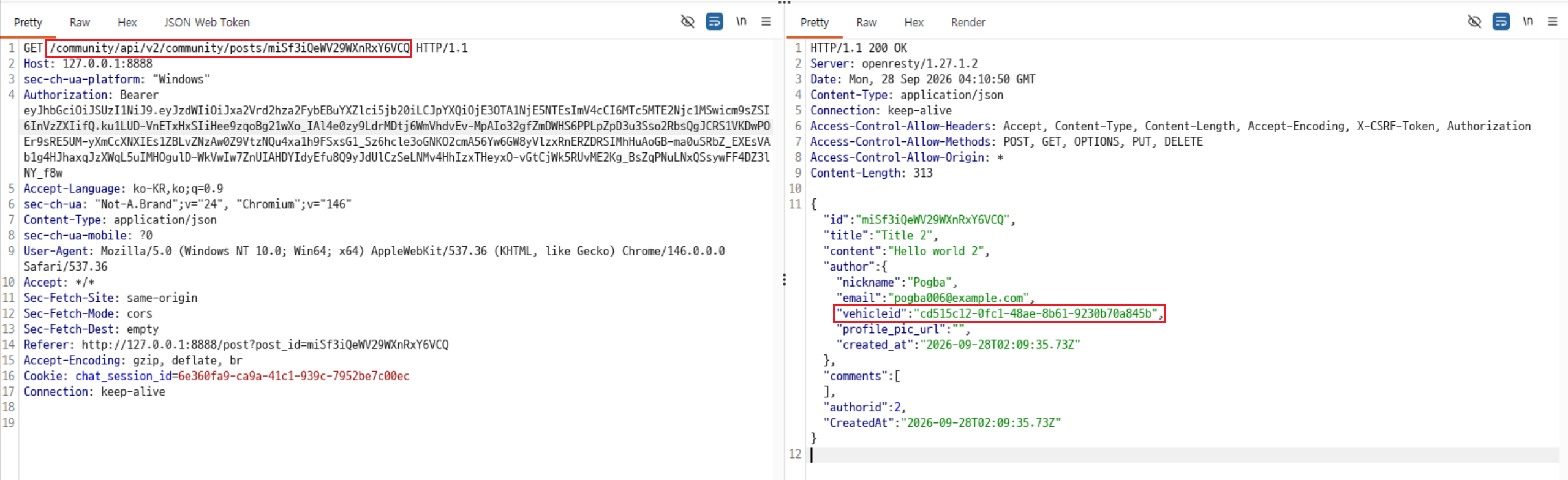Click the Authorization: Bearer header line
Screen dimensions: 1568x480
coord(91,95)
